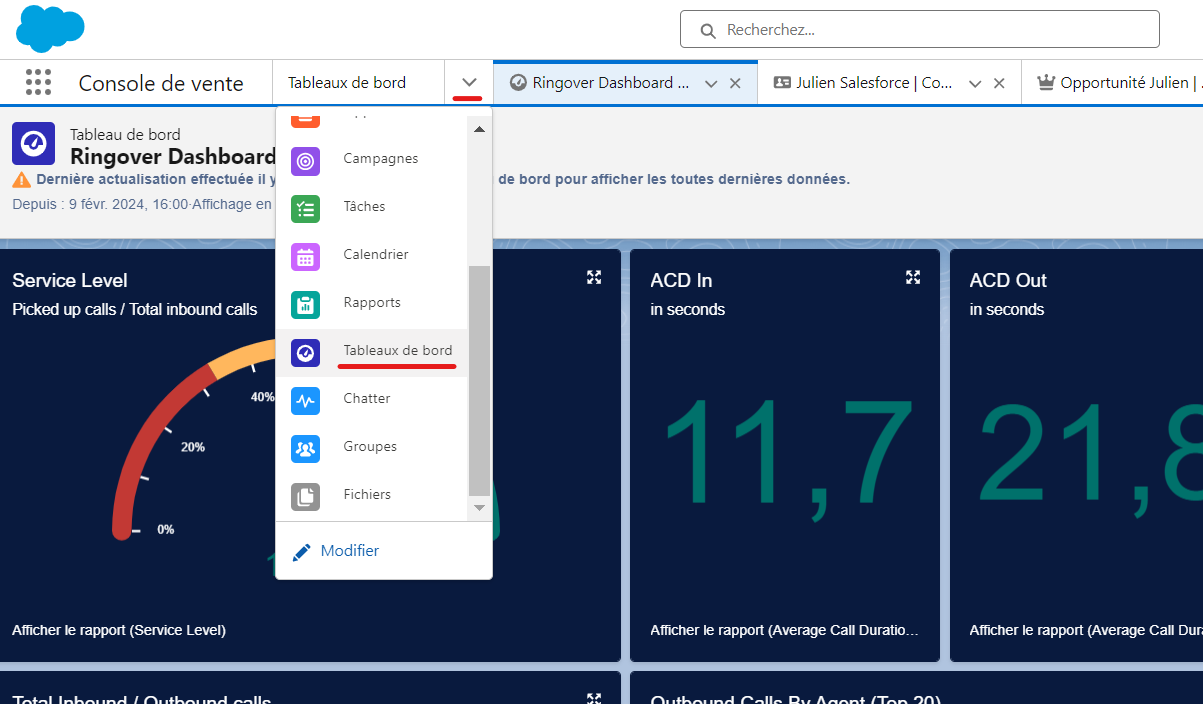
Task: Click the 20% label on the gauge
Action: 193,447
